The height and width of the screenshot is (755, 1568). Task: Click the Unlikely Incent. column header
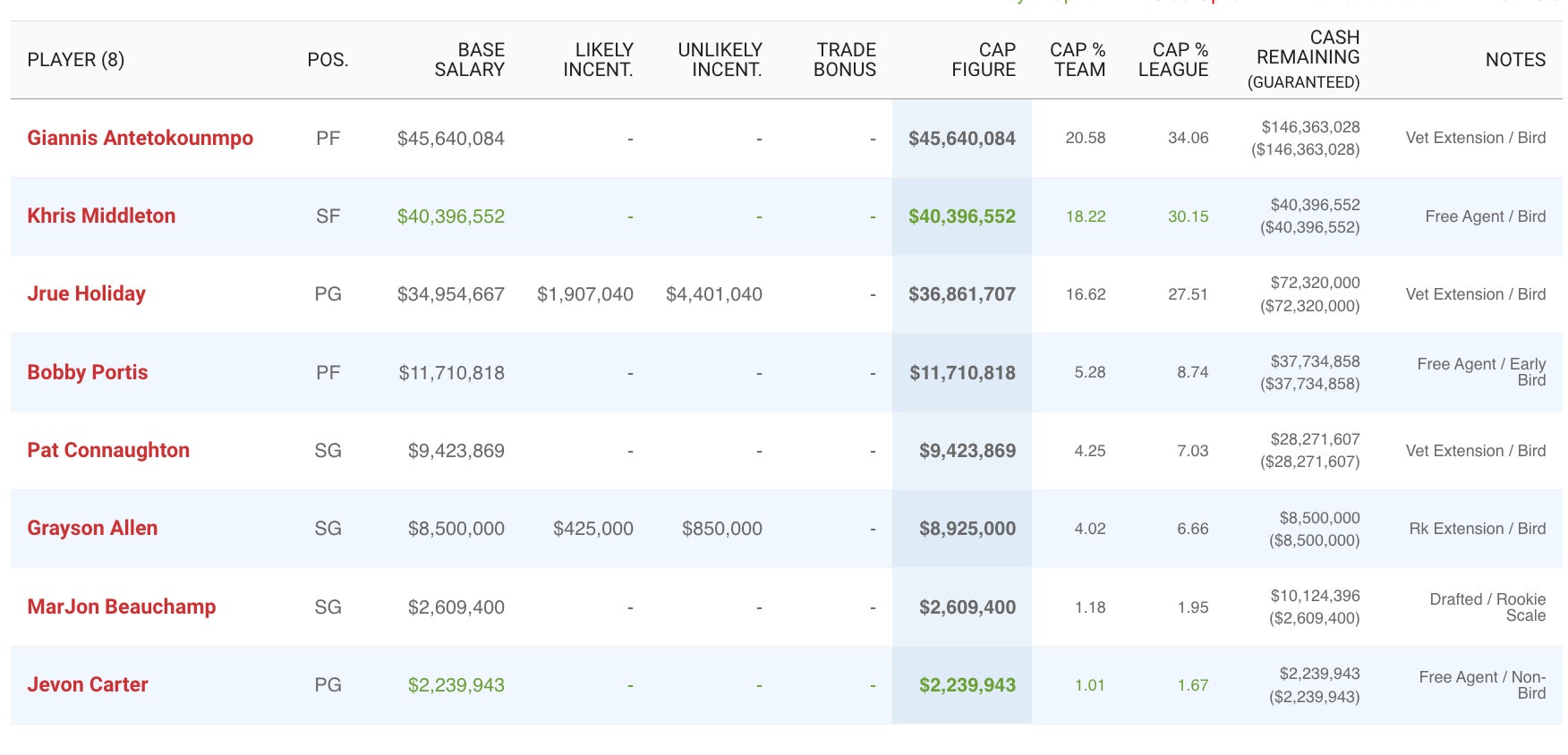(720, 60)
